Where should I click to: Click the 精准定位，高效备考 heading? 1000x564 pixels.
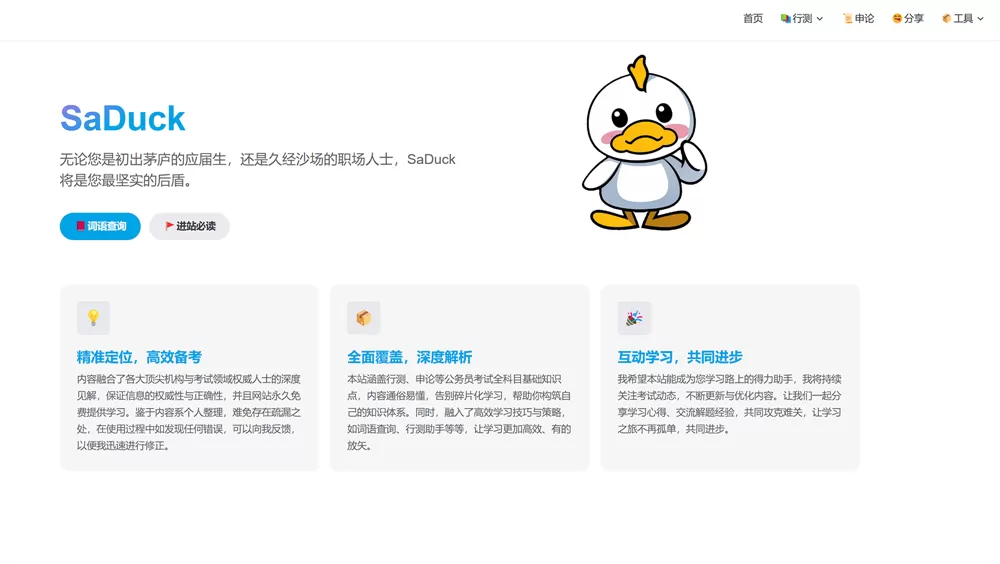(139, 357)
